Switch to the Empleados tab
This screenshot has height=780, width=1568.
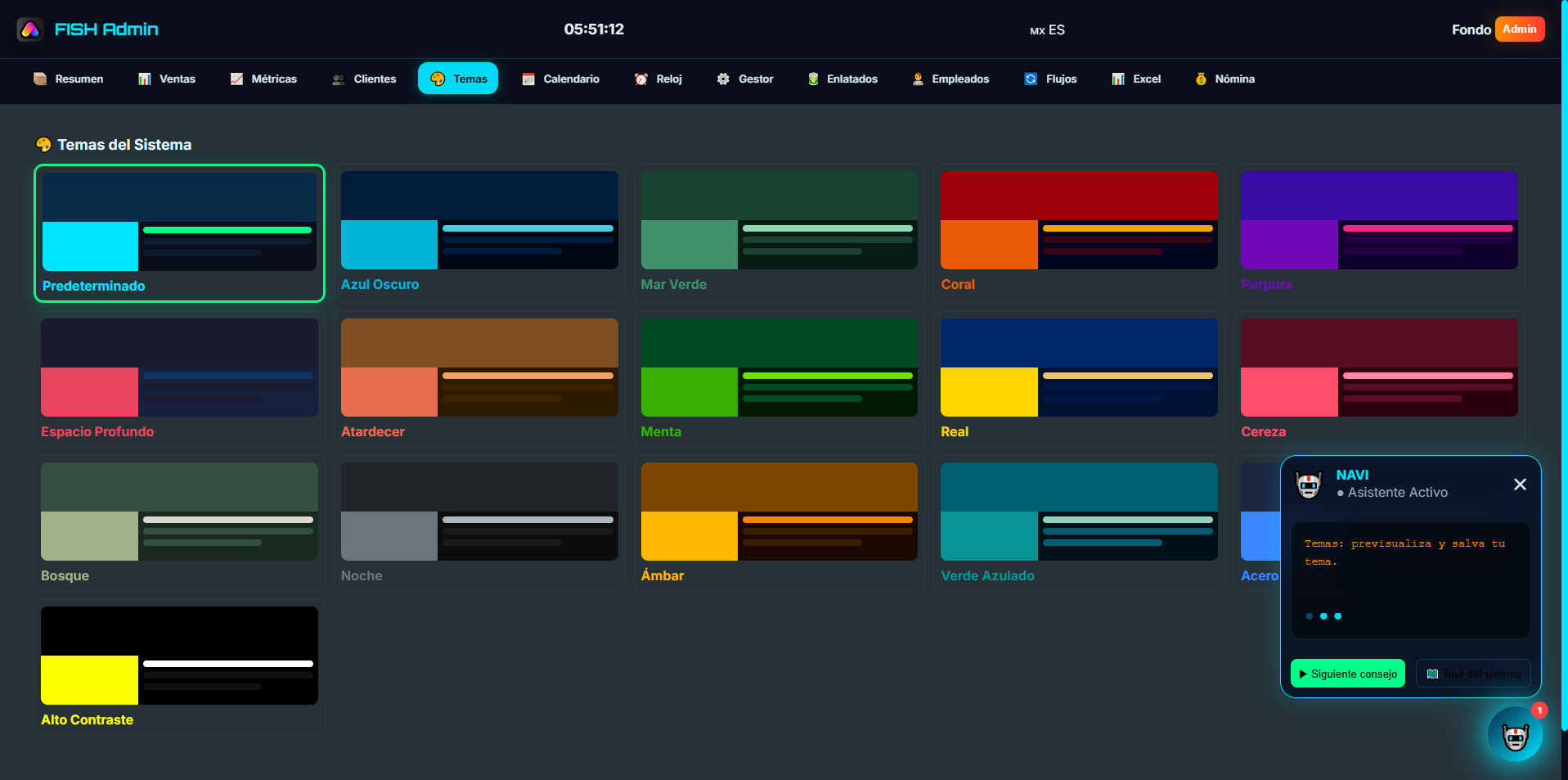pos(950,79)
